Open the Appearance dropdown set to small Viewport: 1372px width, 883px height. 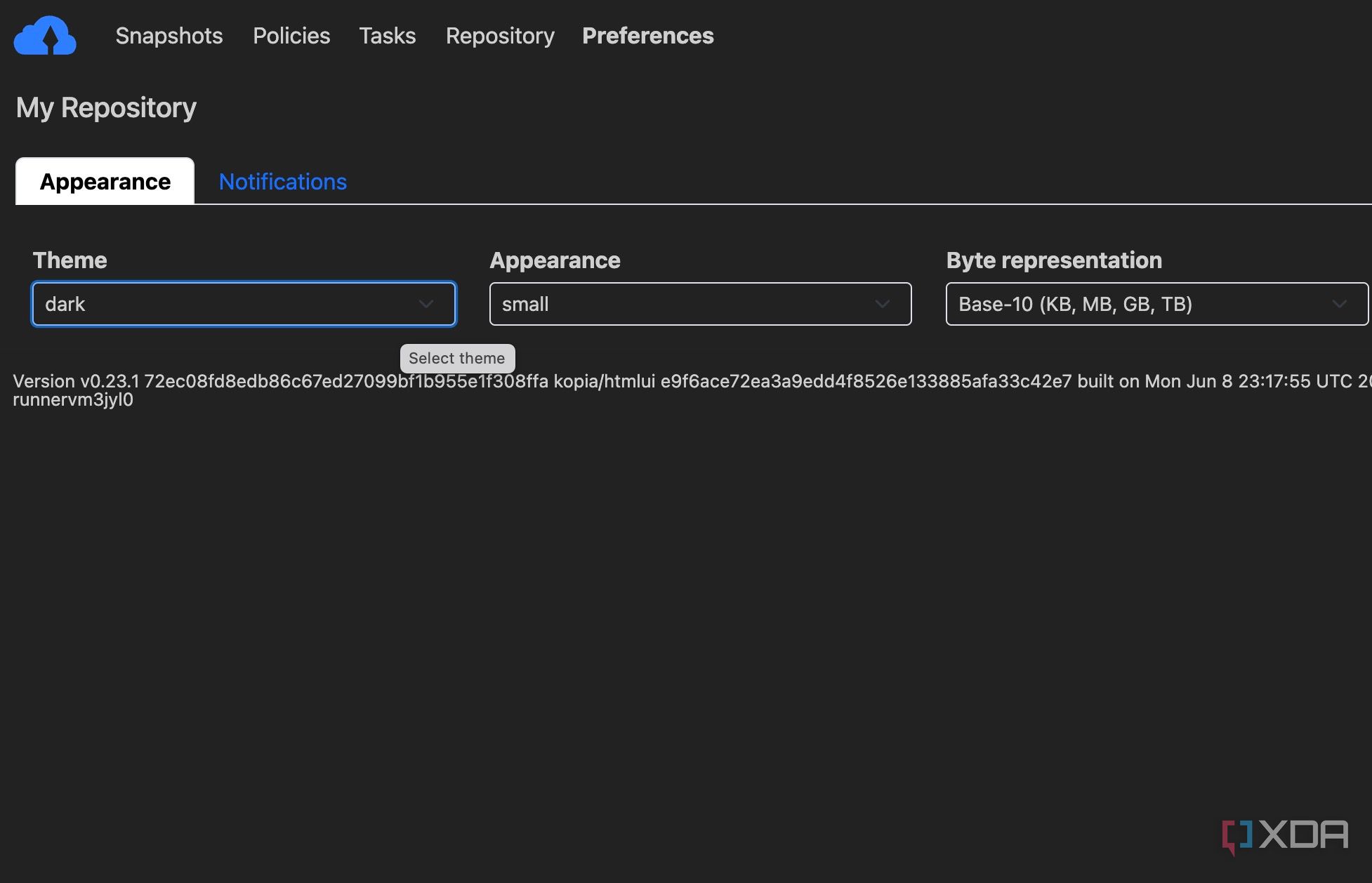point(701,304)
